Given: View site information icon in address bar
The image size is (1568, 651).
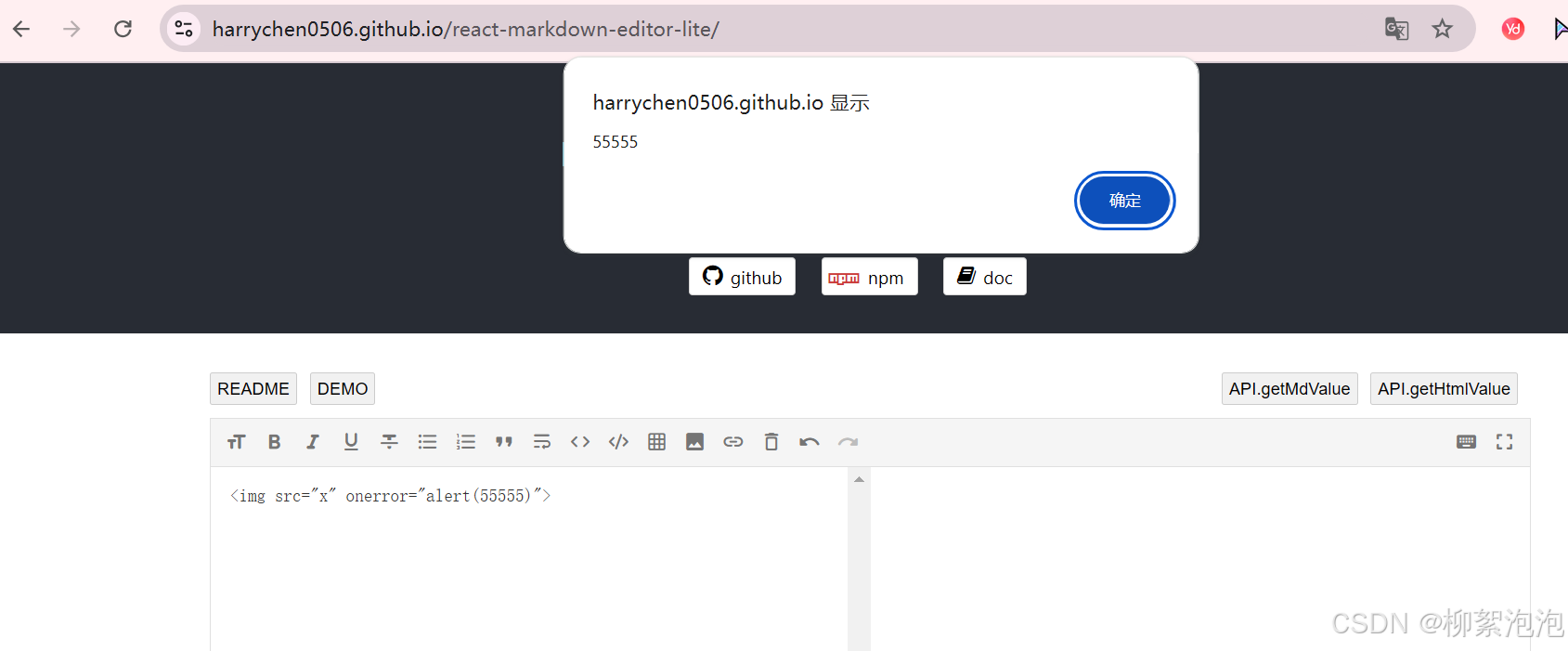Looking at the screenshot, I should tap(184, 29).
